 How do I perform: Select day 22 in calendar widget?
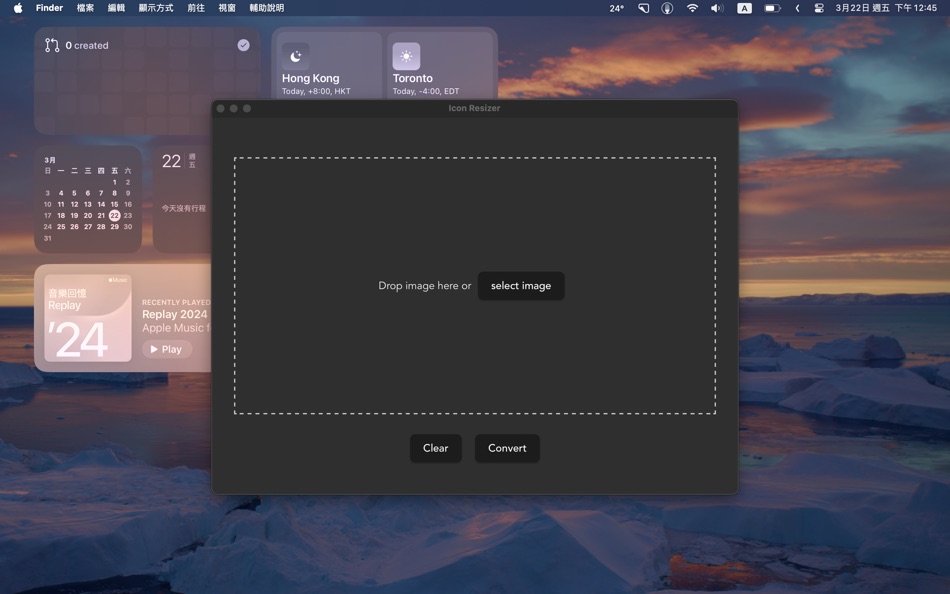point(115,215)
